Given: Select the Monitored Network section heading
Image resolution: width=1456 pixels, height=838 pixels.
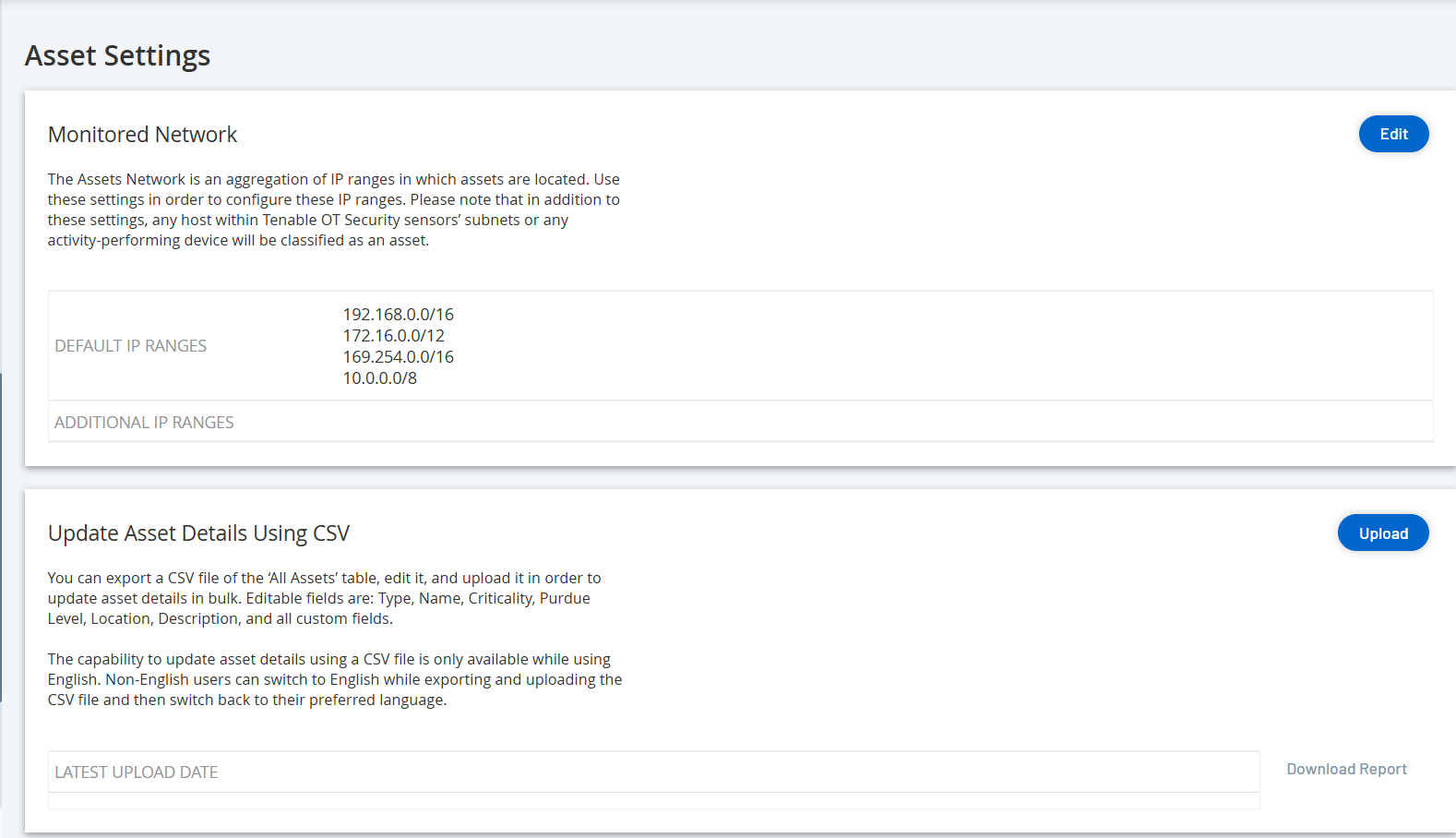Looking at the screenshot, I should tap(142, 135).
